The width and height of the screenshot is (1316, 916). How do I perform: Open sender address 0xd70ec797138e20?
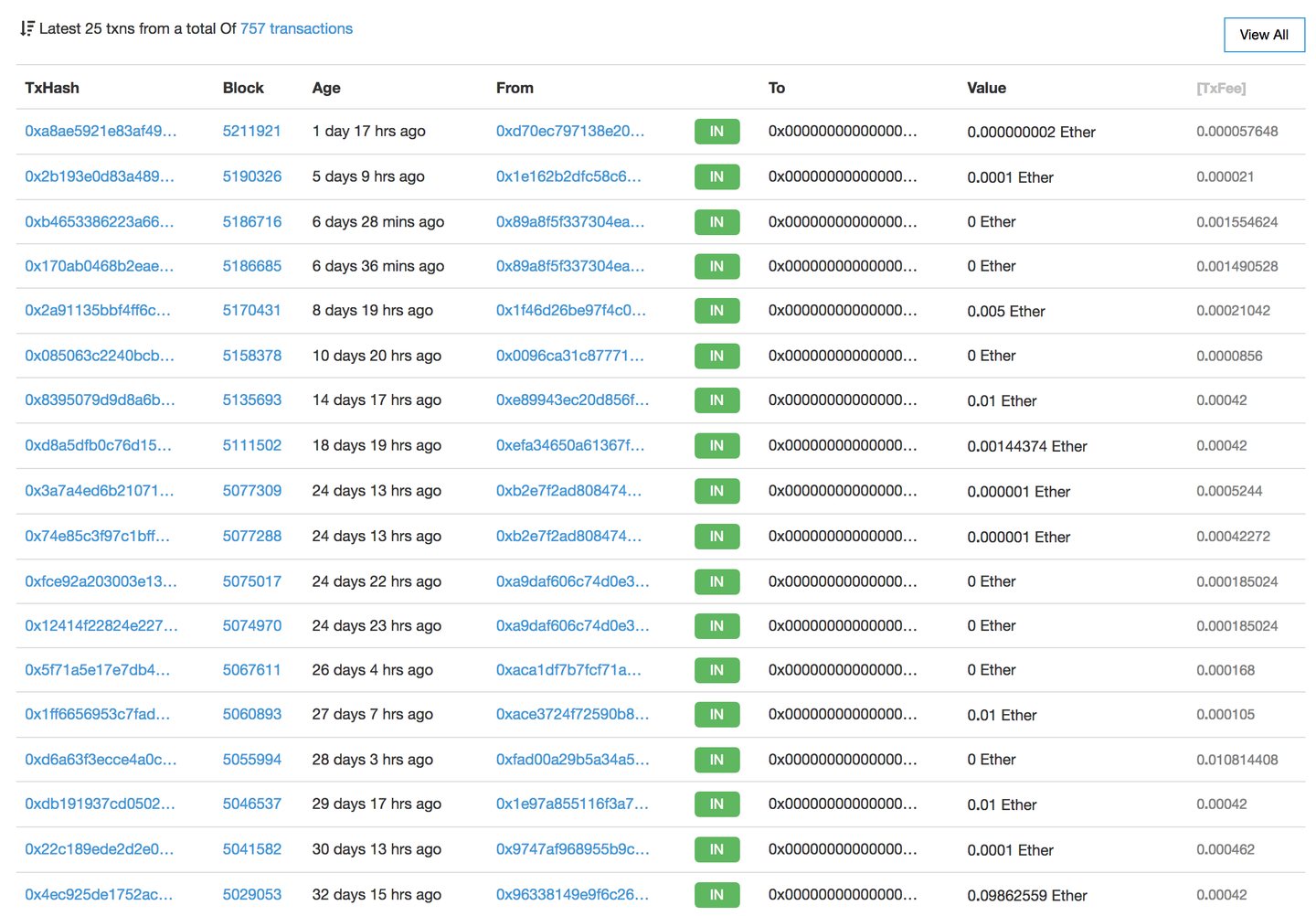[x=573, y=131]
